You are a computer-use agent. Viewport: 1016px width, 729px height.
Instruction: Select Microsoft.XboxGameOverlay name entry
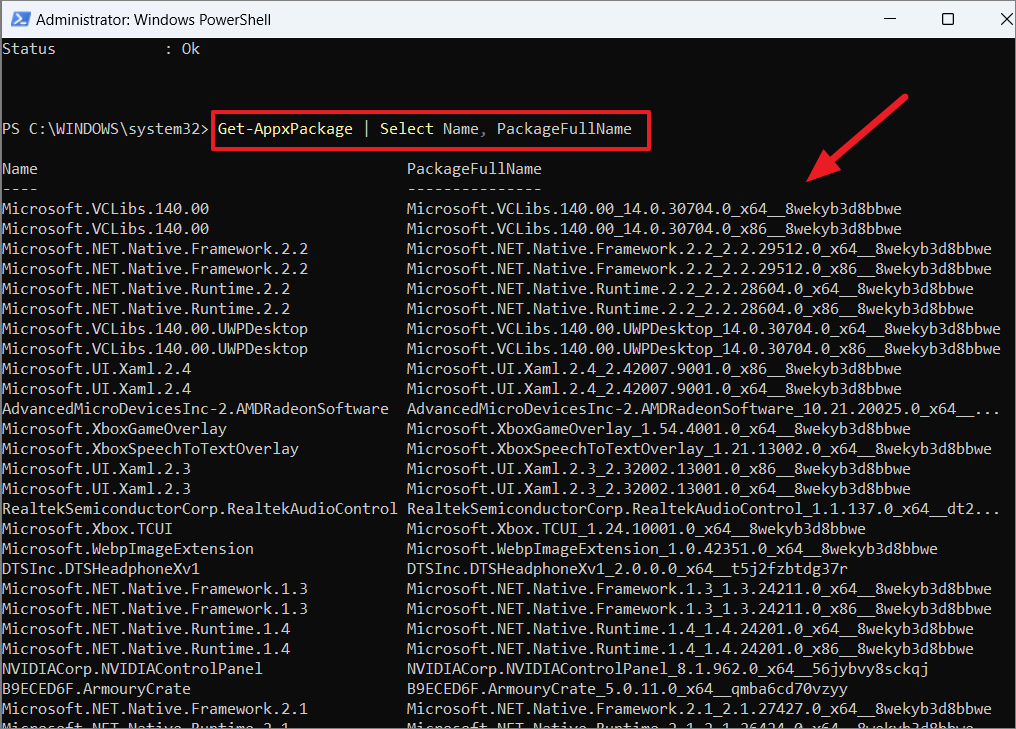pos(114,429)
